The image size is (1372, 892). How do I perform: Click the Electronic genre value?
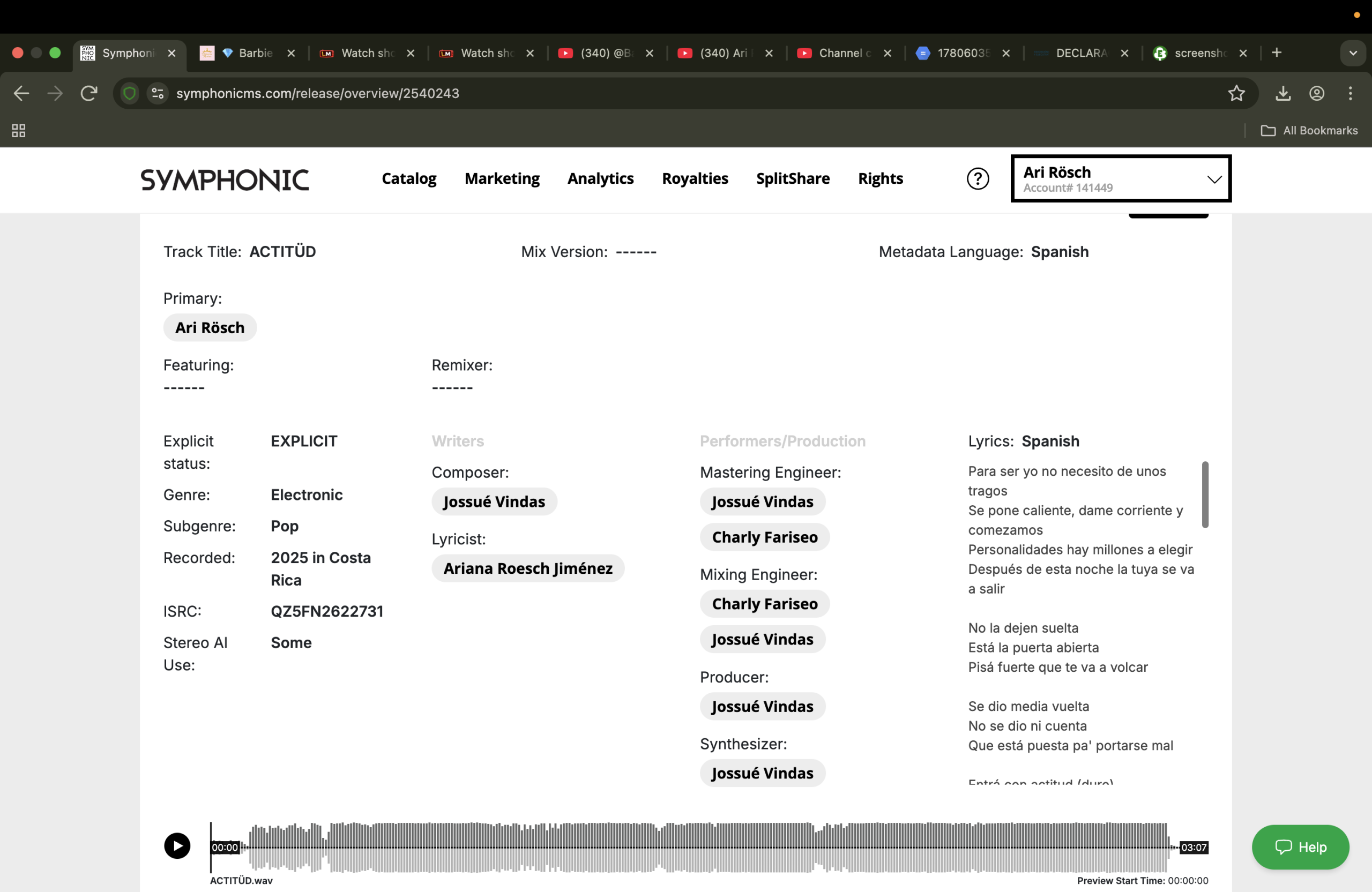click(307, 494)
